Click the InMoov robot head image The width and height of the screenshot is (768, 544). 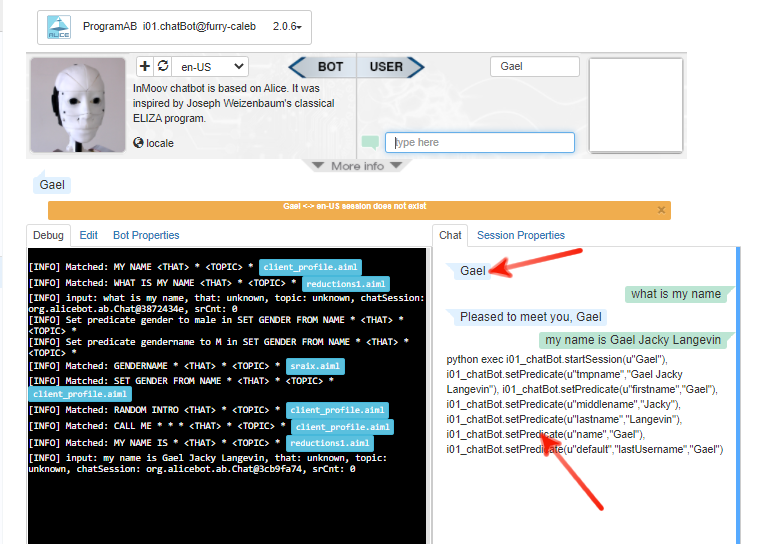(78, 105)
